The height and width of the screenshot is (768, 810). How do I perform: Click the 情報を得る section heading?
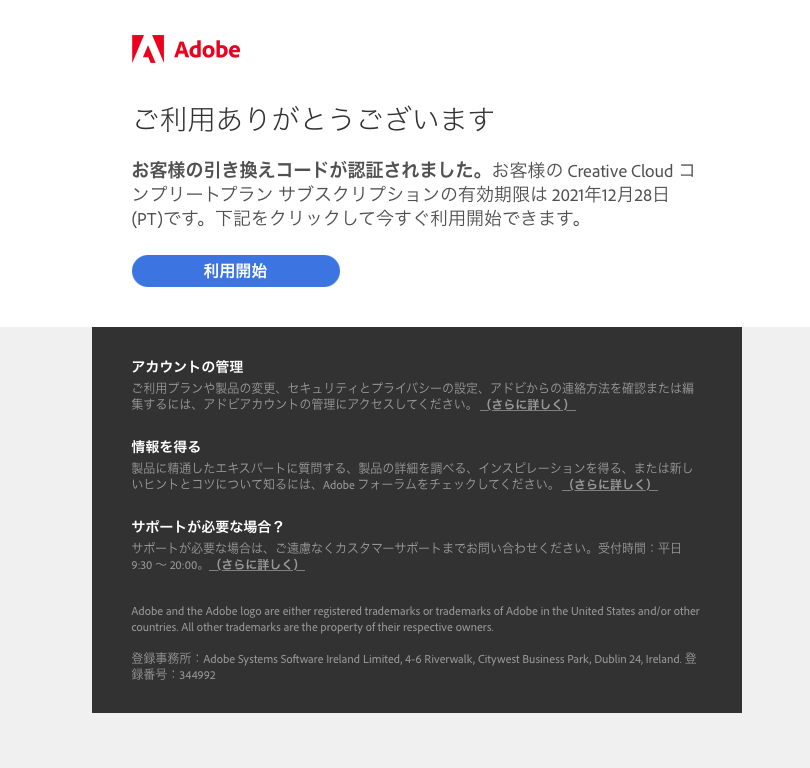(166, 447)
